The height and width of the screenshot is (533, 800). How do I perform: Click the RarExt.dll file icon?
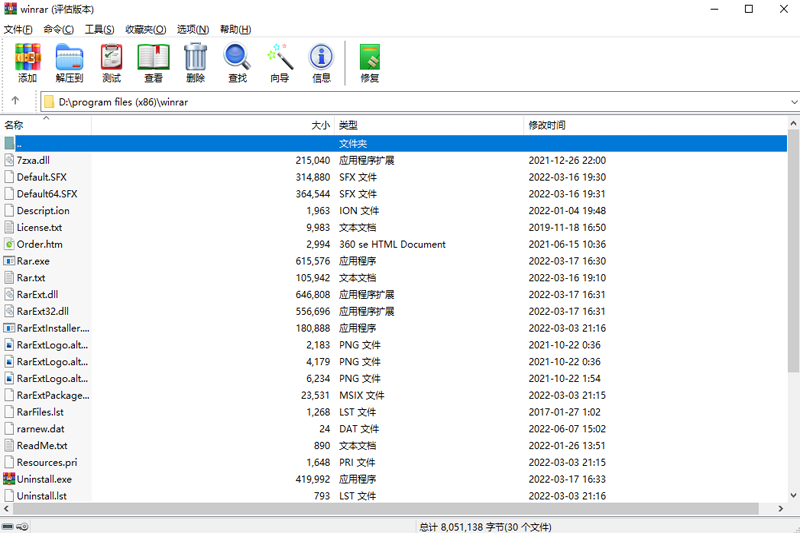coord(9,294)
